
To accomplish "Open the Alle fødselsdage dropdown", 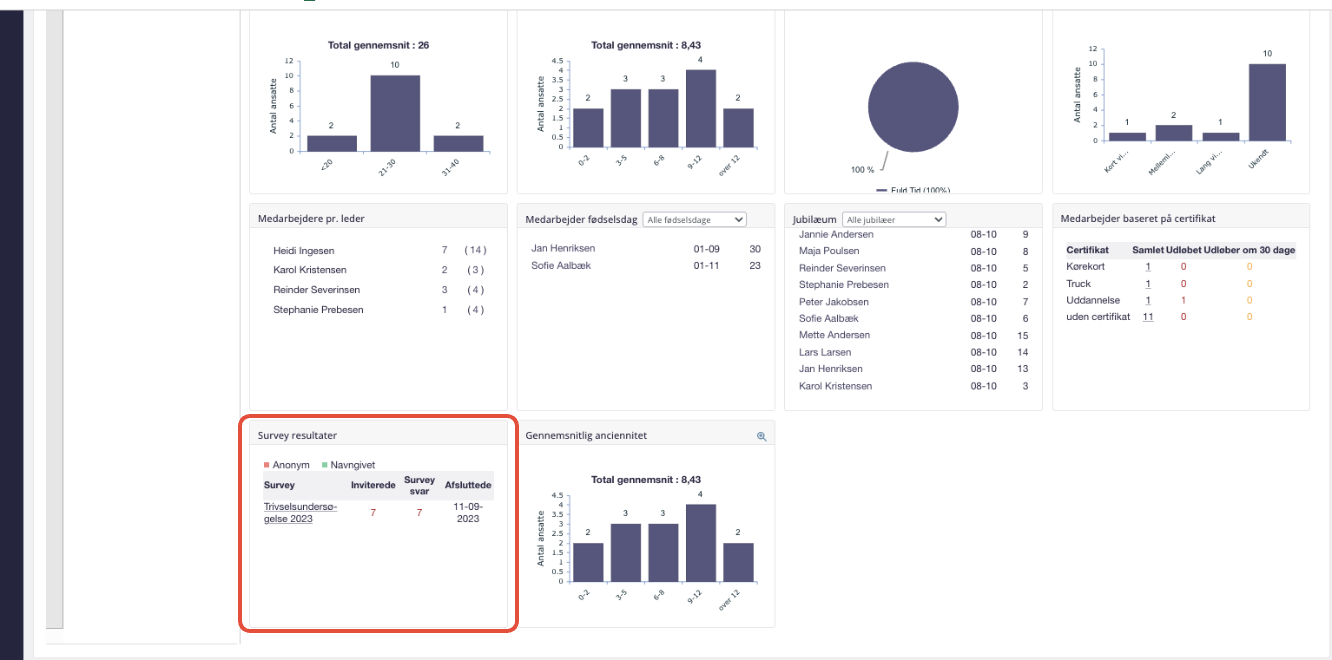I will [x=694, y=219].
